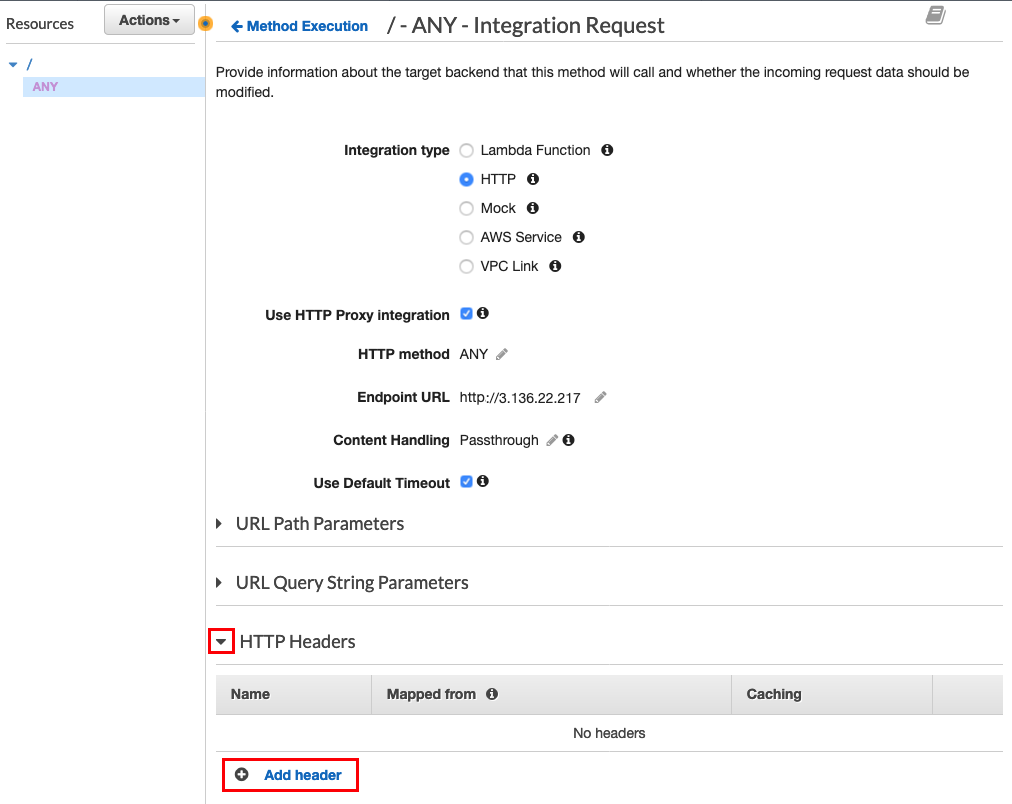Click info icon beside VPC Link
The height and width of the screenshot is (804, 1012).
point(555,266)
